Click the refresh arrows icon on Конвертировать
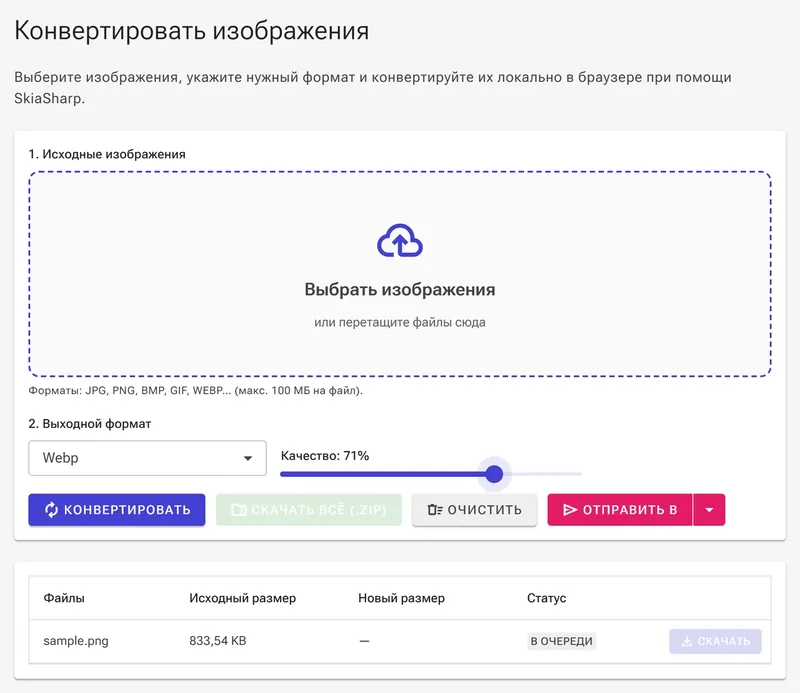 click(52, 510)
